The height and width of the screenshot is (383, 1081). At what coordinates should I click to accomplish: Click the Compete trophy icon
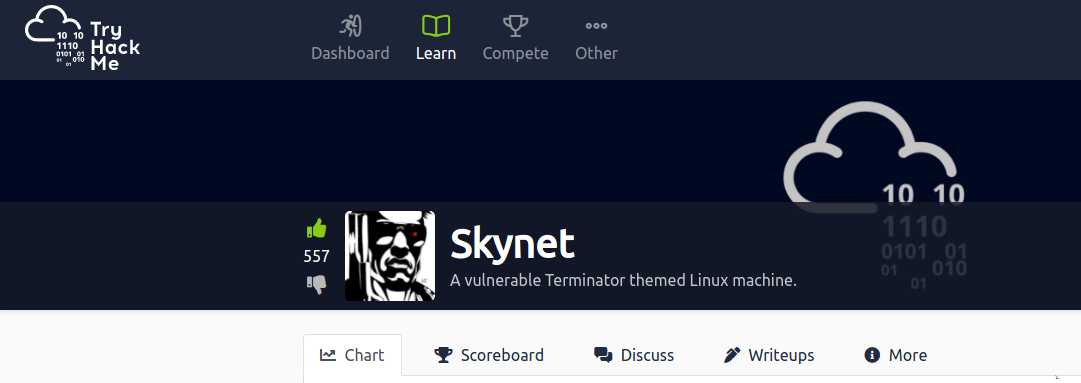click(x=516, y=26)
